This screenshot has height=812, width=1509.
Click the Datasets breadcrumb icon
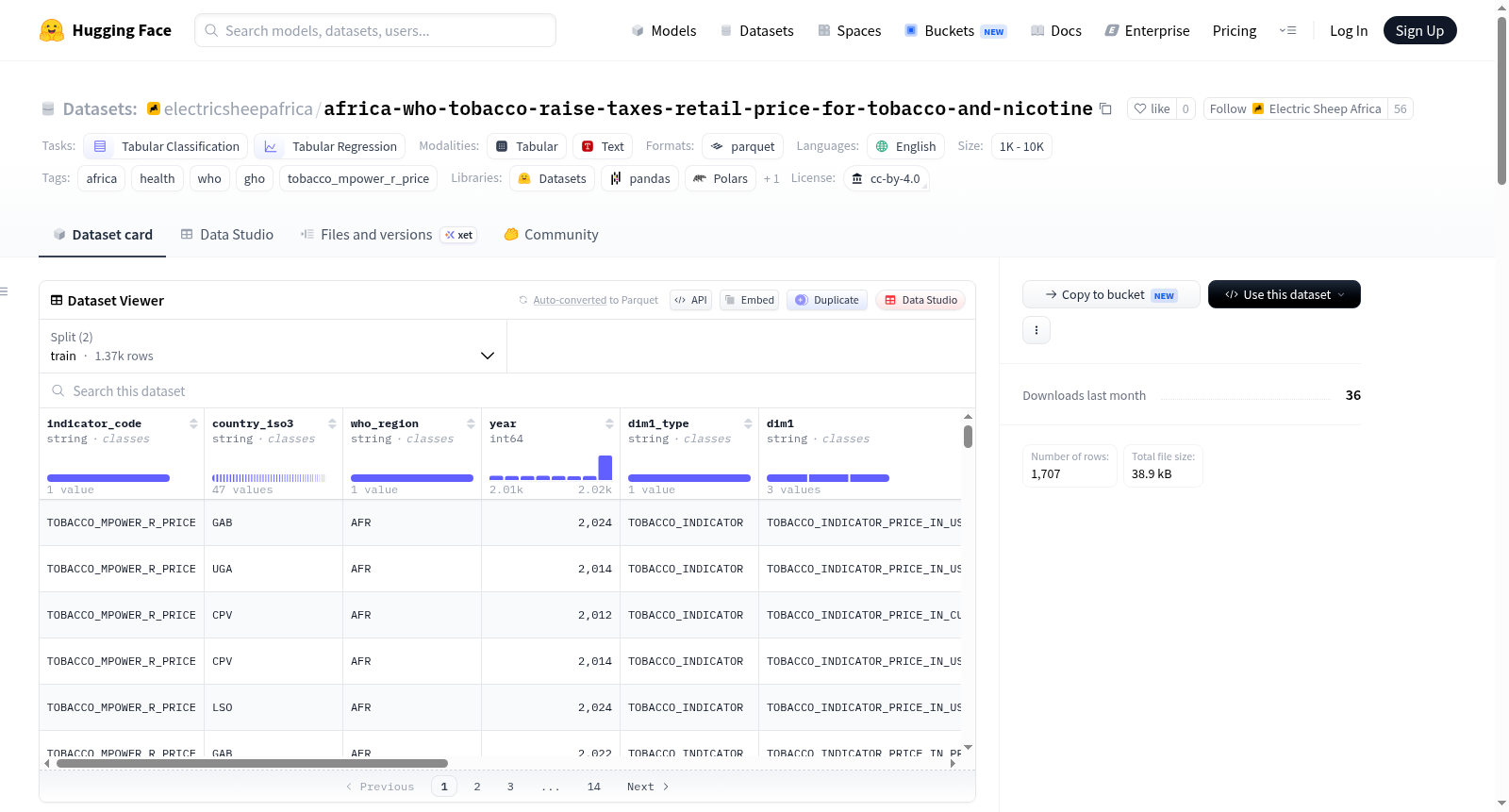[48, 108]
